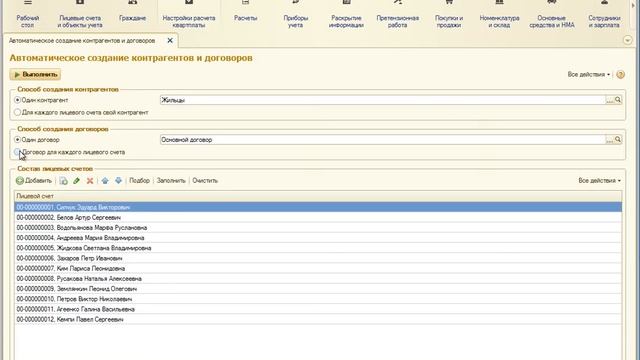Select row 00-000000007 Ким
640x360 pixels.
tap(318, 269)
